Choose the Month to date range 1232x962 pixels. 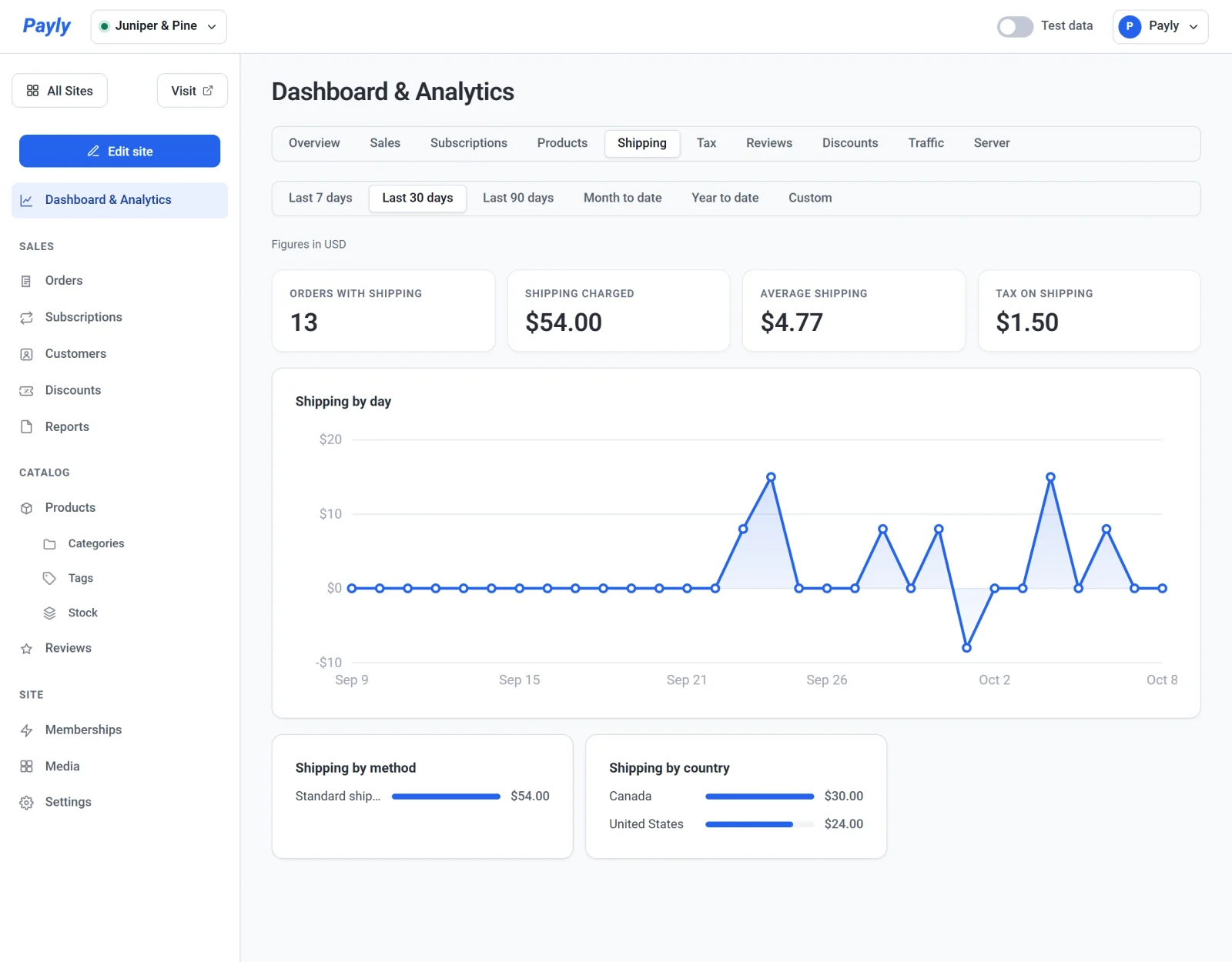(x=622, y=198)
